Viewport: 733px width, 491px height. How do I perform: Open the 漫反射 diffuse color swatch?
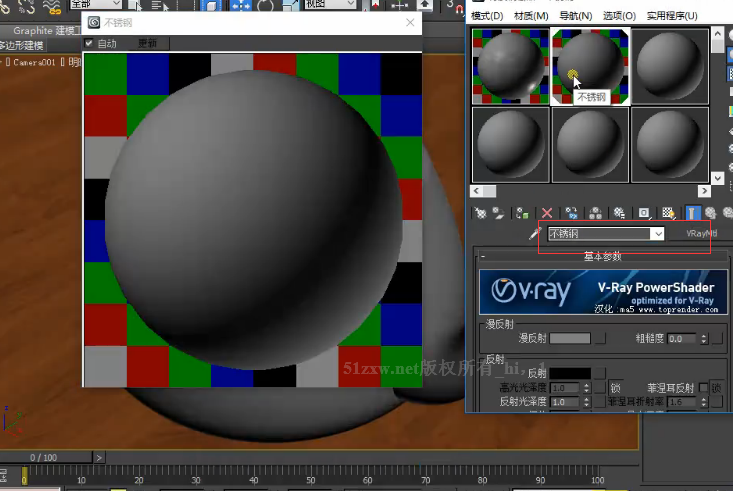click(570, 338)
